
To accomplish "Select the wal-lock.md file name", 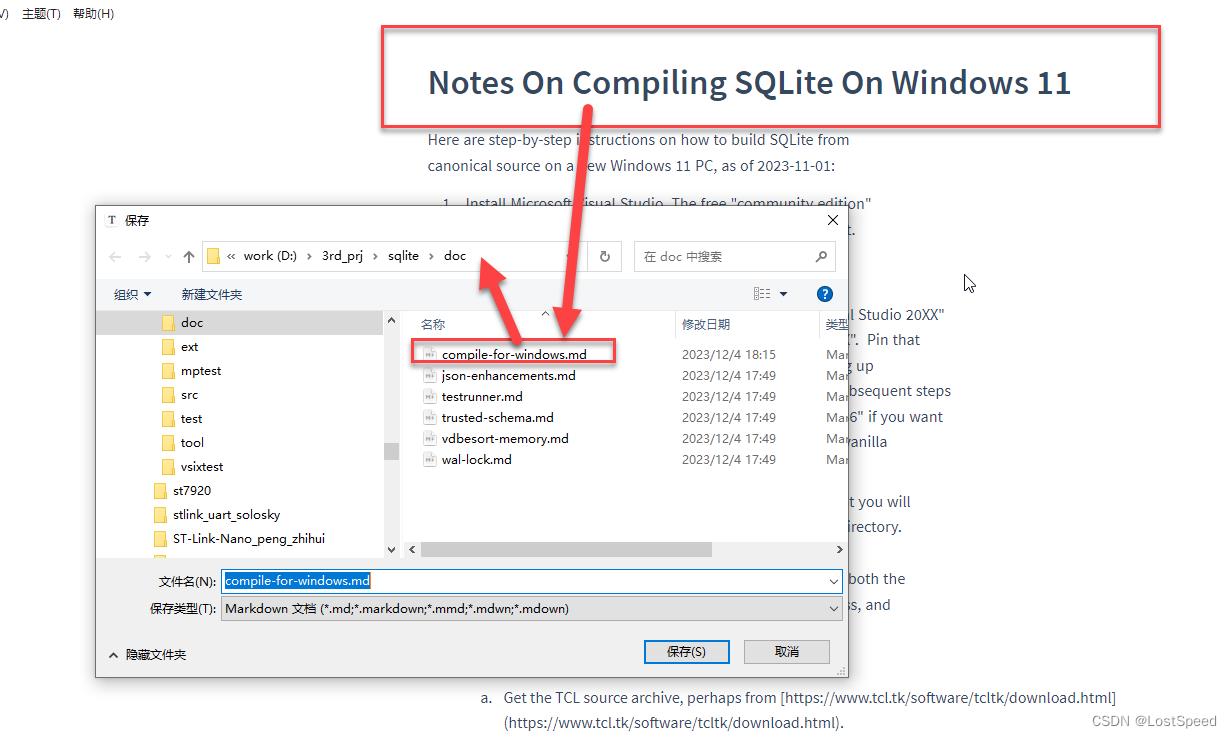I will [x=477, y=459].
